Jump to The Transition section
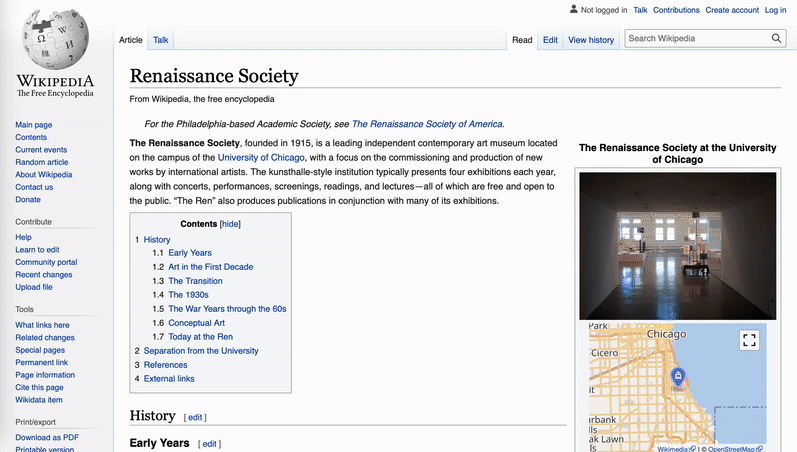The height and width of the screenshot is (452, 797). click(195, 281)
